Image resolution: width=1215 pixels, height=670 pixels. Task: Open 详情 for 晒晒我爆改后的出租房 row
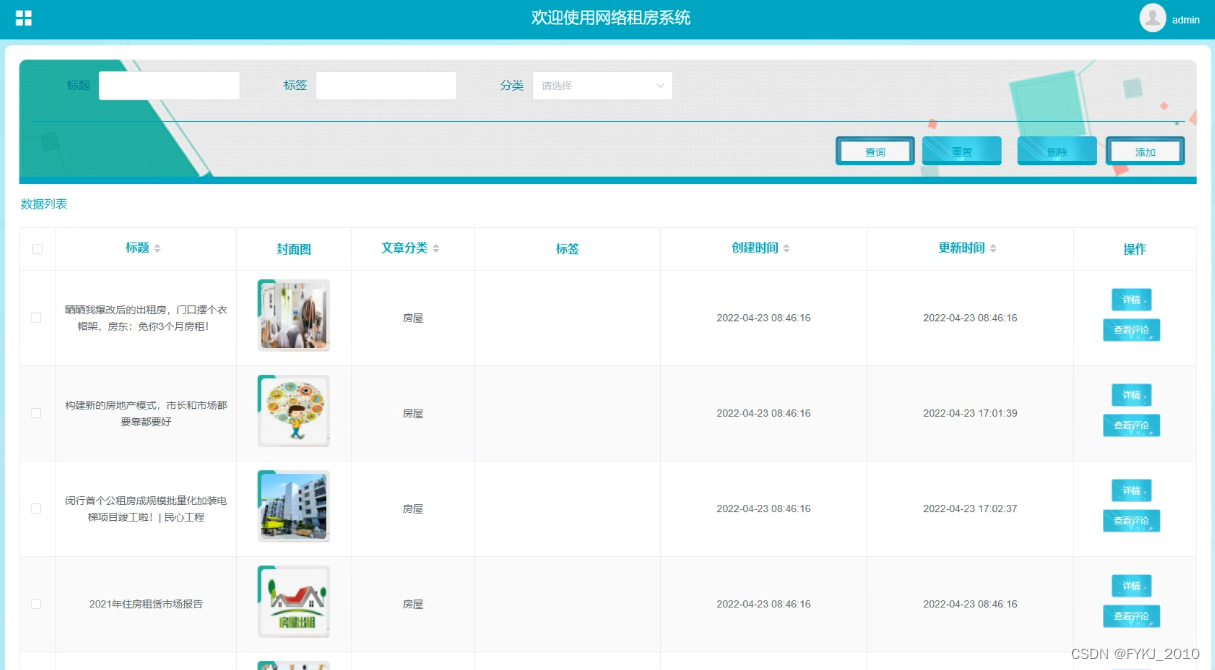click(x=1131, y=299)
